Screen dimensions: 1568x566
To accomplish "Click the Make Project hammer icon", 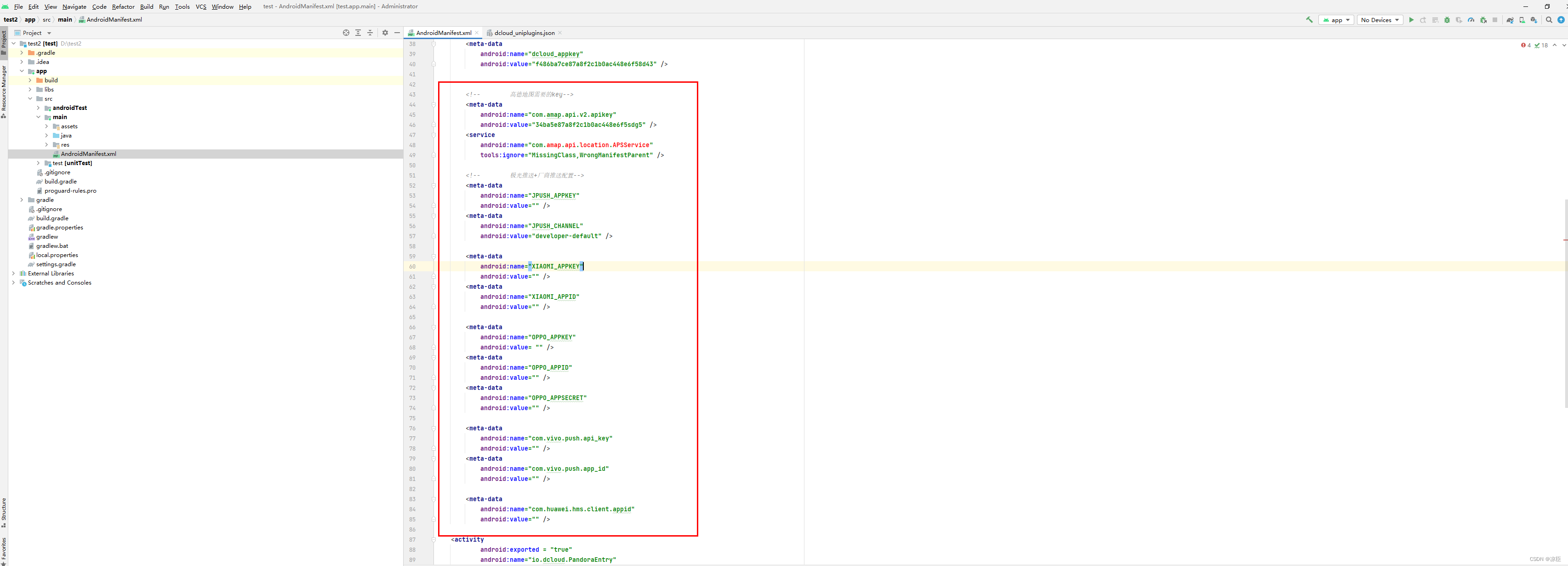I will pos(1309,19).
